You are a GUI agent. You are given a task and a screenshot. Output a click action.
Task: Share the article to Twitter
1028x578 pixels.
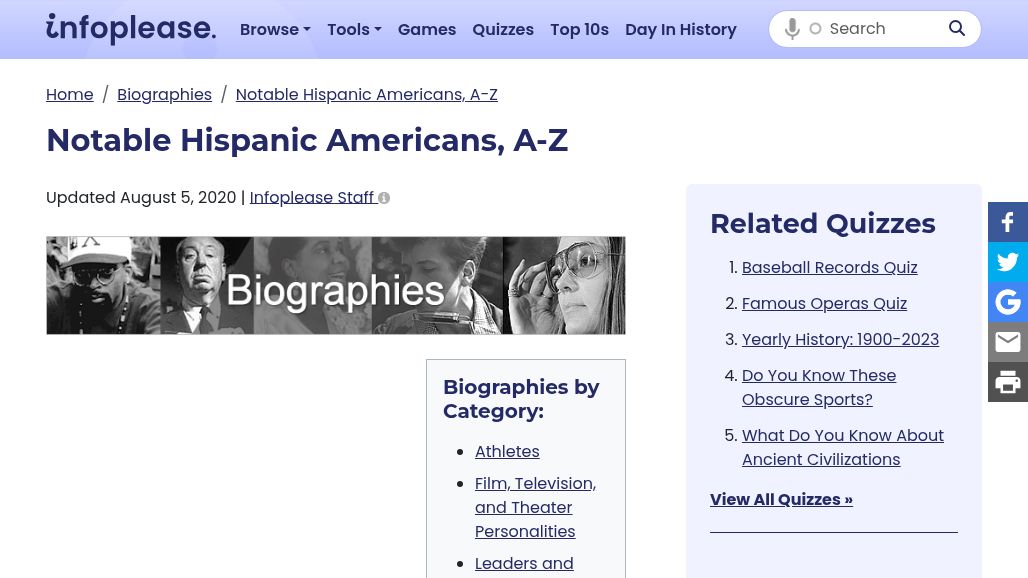[1007, 262]
